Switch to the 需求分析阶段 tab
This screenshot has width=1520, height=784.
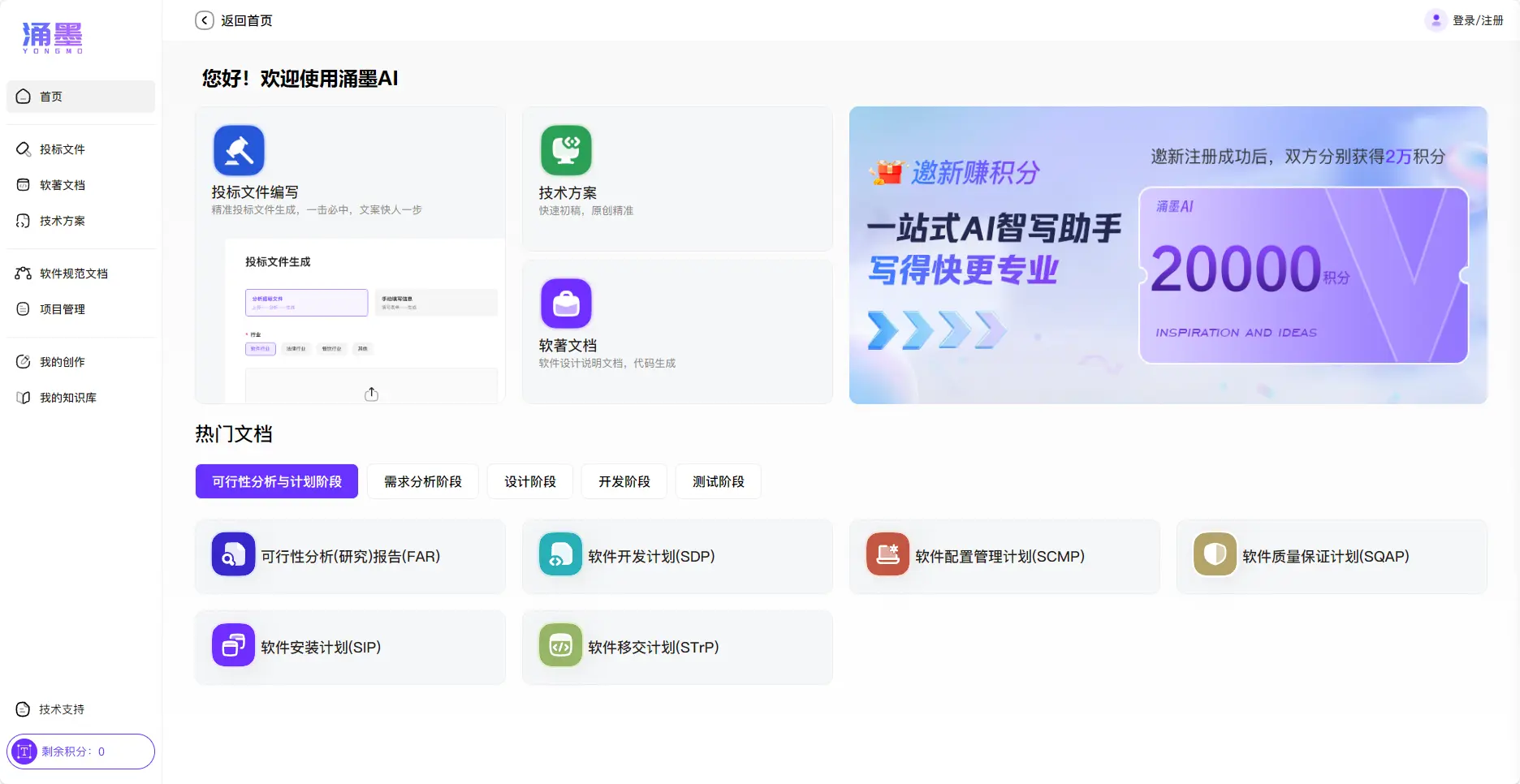point(422,480)
